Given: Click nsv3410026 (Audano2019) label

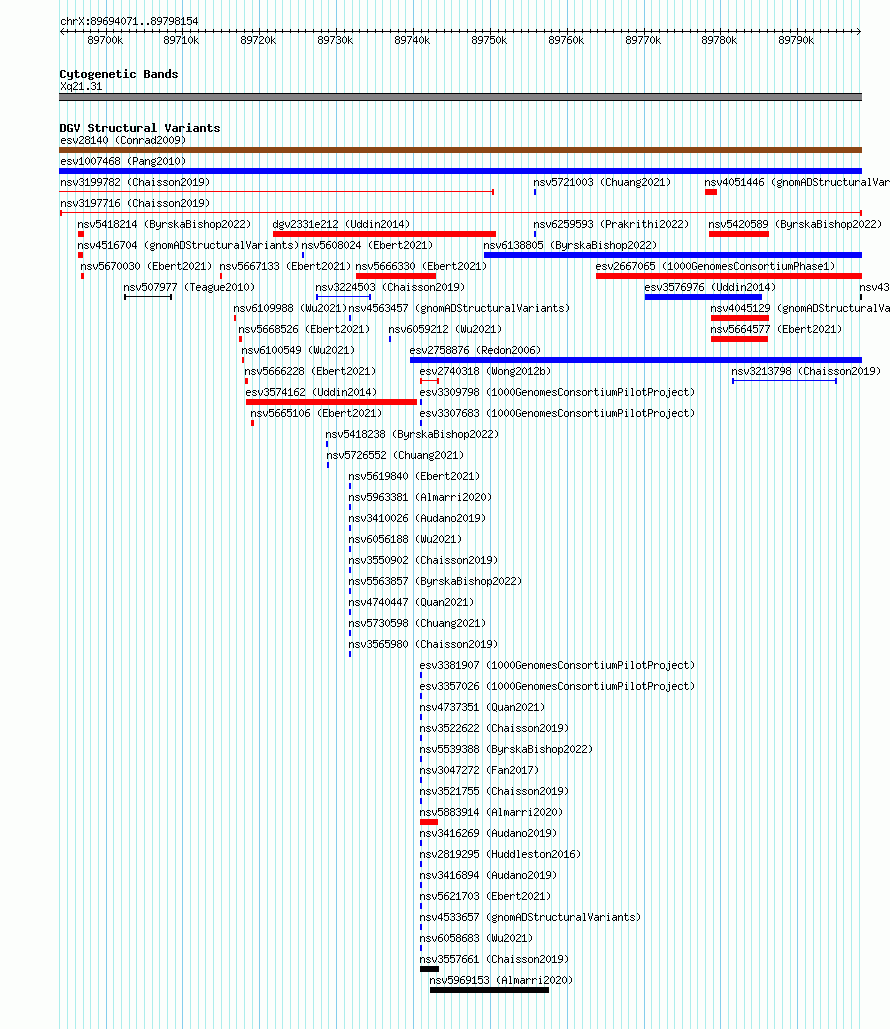Looking at the screenshot, I should coord(417,518).
